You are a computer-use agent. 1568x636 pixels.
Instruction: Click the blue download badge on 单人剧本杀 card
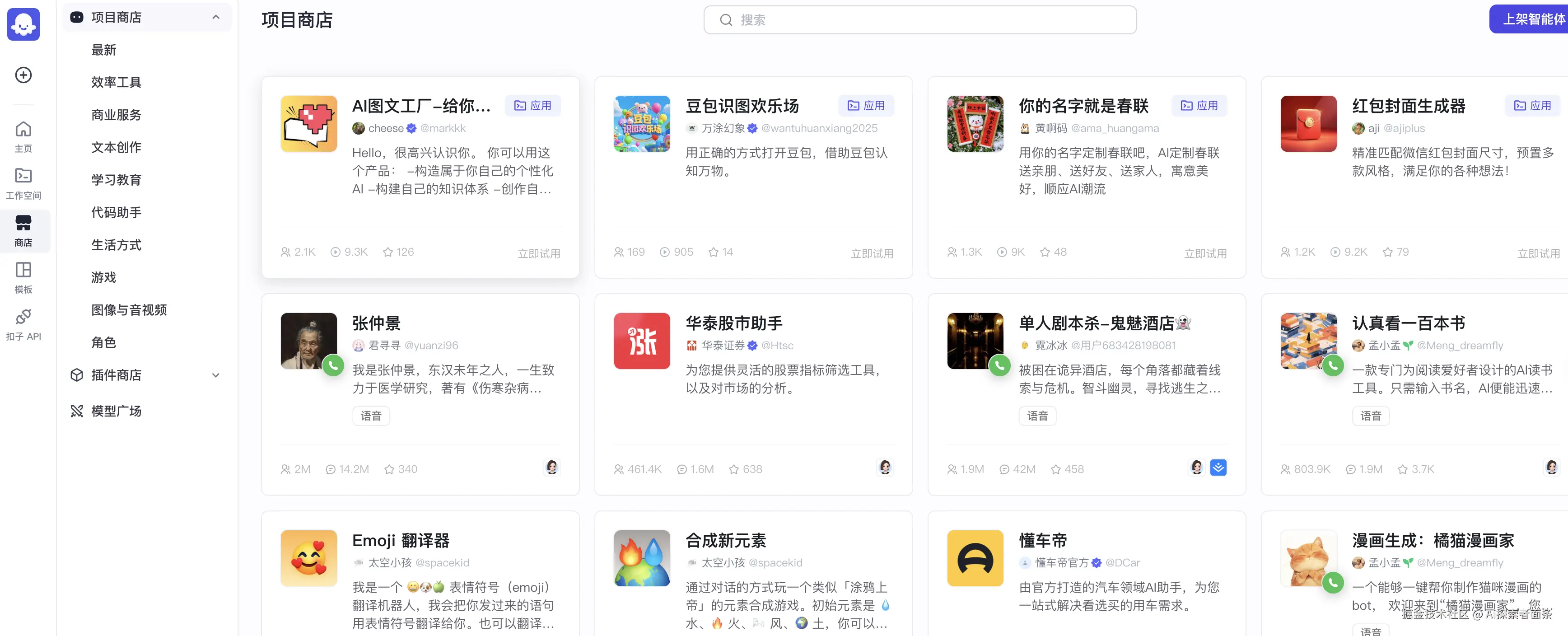(1218, 468)
